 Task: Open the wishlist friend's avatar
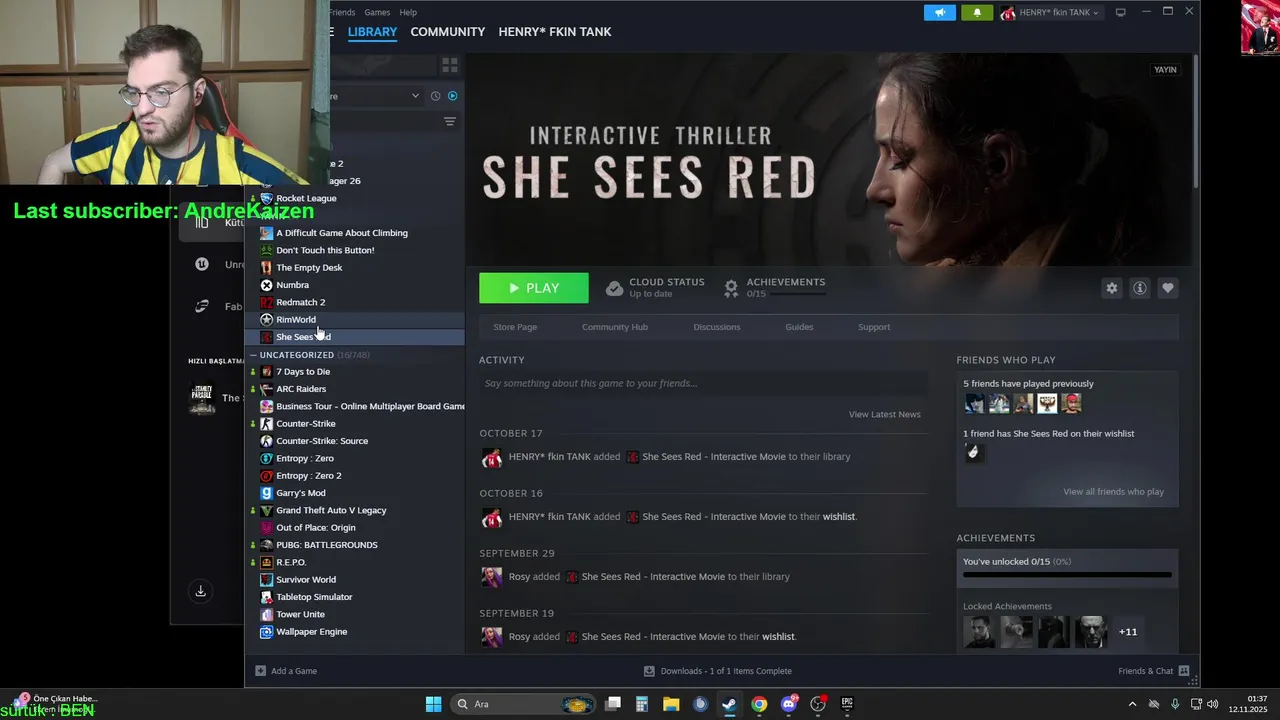click(x=973, y=453)
